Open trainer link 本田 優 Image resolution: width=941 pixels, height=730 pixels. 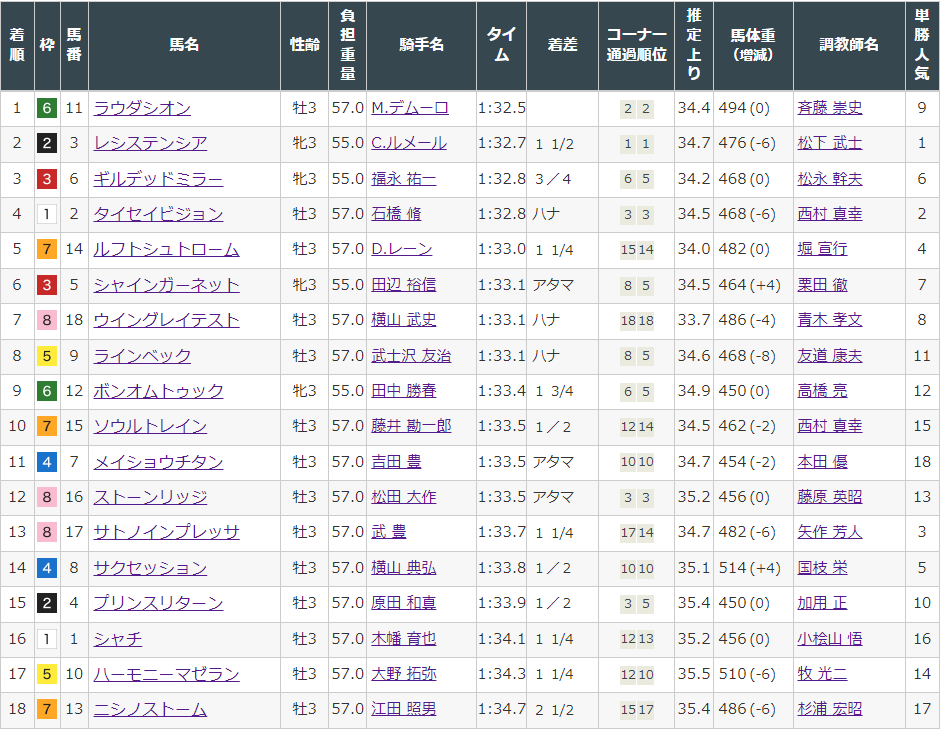coord(822,462)
